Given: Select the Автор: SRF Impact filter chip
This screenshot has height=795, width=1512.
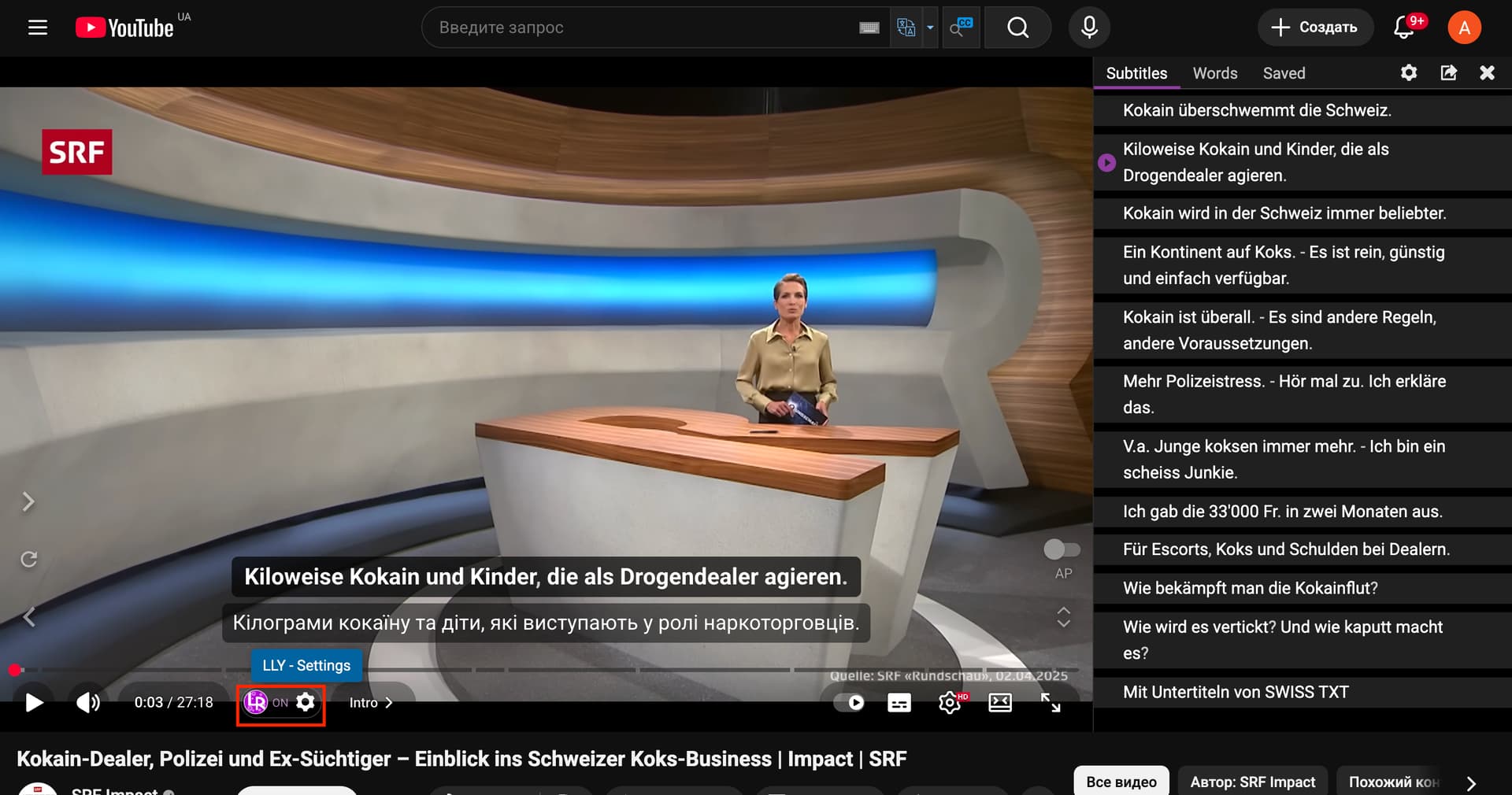Looking at the screenshot, I should pos(1252,782).
